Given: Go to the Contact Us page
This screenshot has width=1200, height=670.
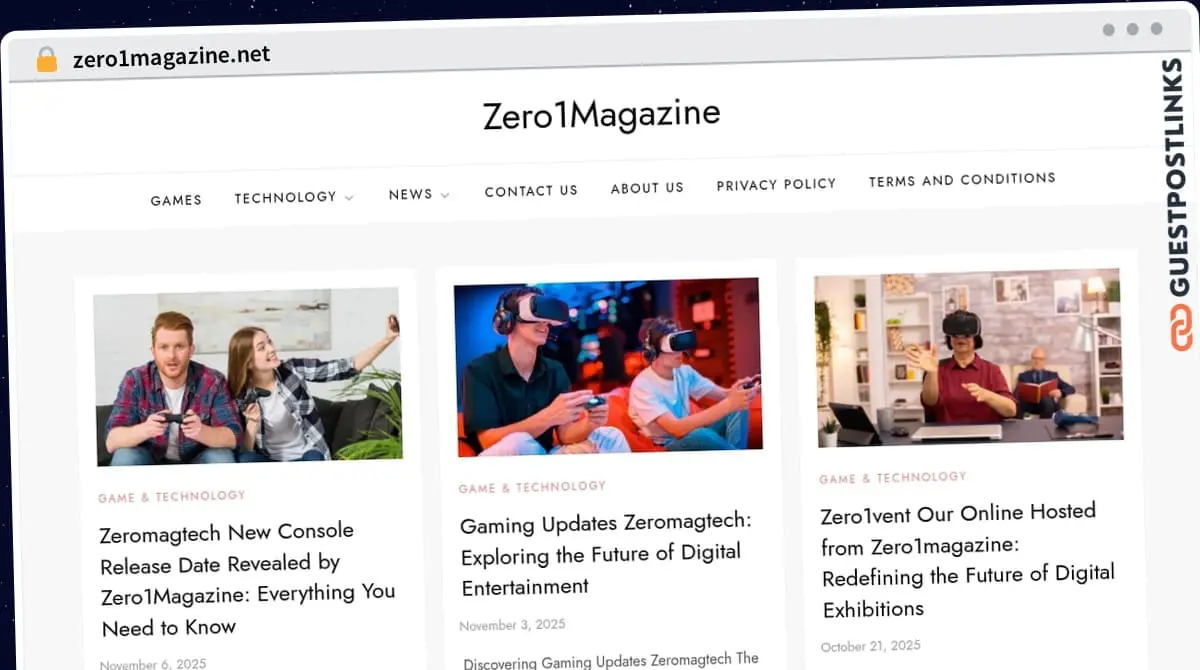Looking at the screenshot, I should [x=531, y=190].
